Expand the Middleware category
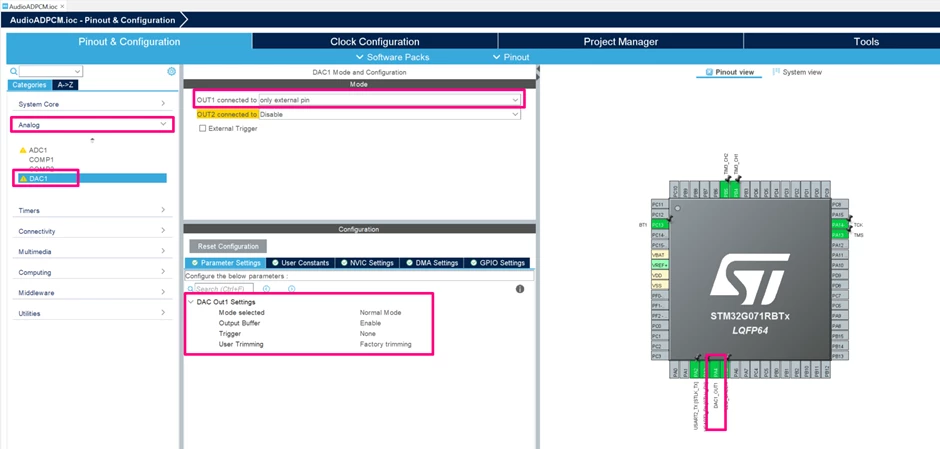 click(x=92, y=293)
